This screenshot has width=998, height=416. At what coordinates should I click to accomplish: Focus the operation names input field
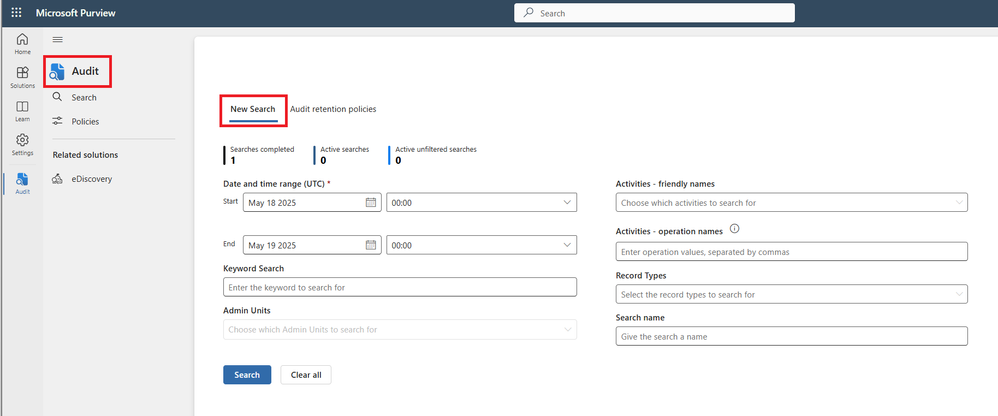(x=792, y=251)
